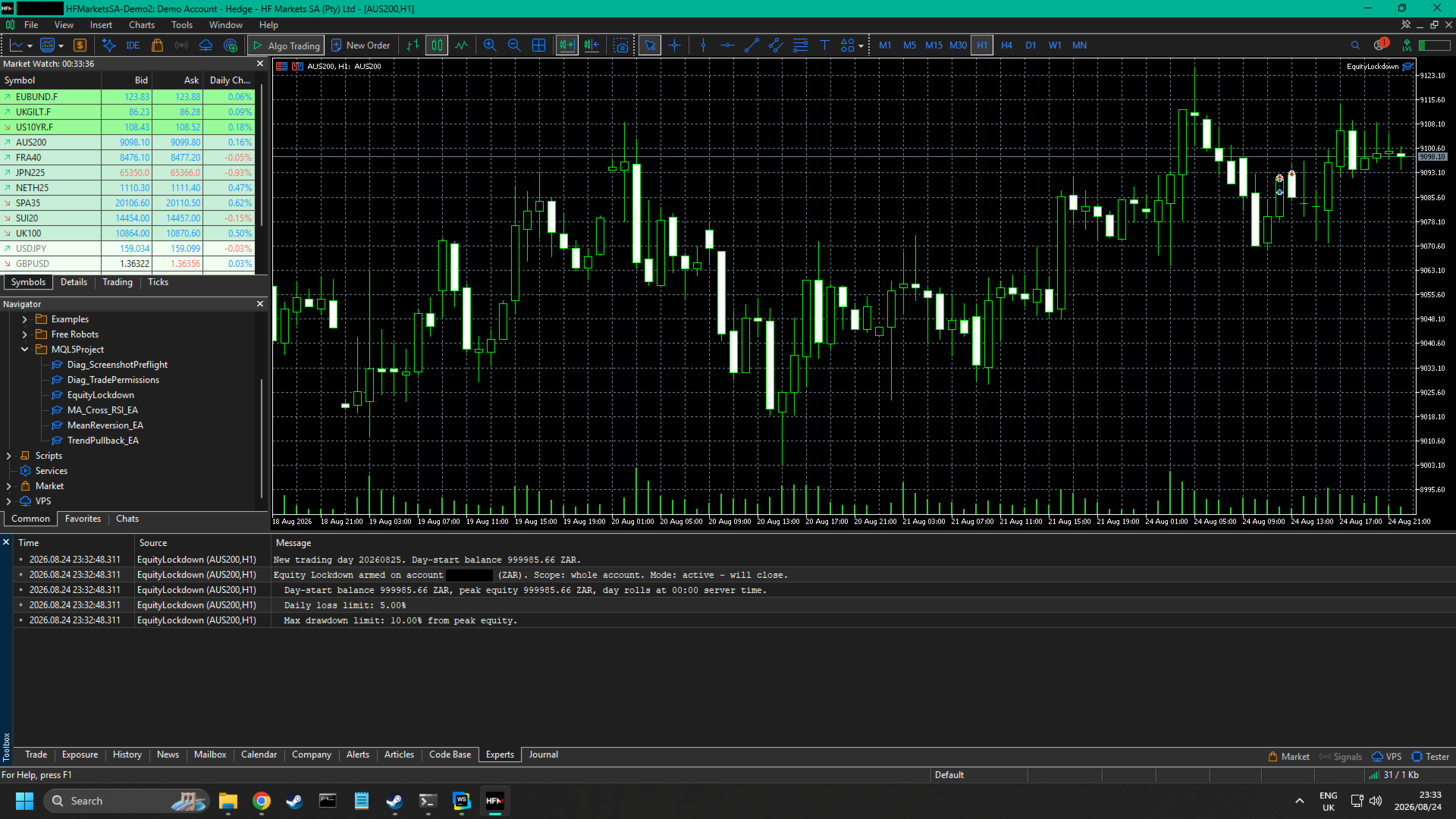The image size is (1456, 819).
Task: Toggle chart auto scroll to end
Action: 566,45
